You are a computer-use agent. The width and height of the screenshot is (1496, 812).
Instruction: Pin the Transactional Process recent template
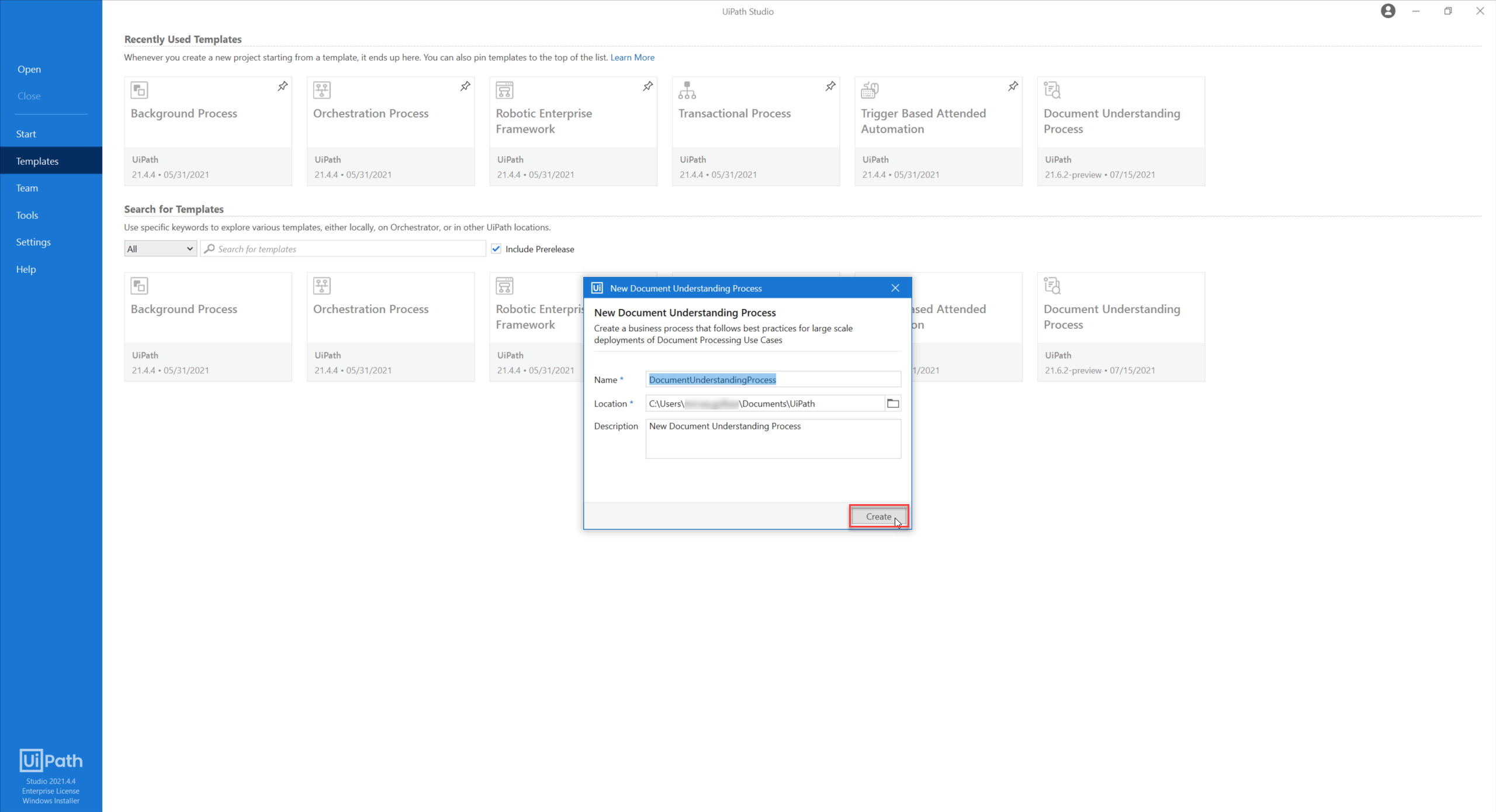coord(830,86)
